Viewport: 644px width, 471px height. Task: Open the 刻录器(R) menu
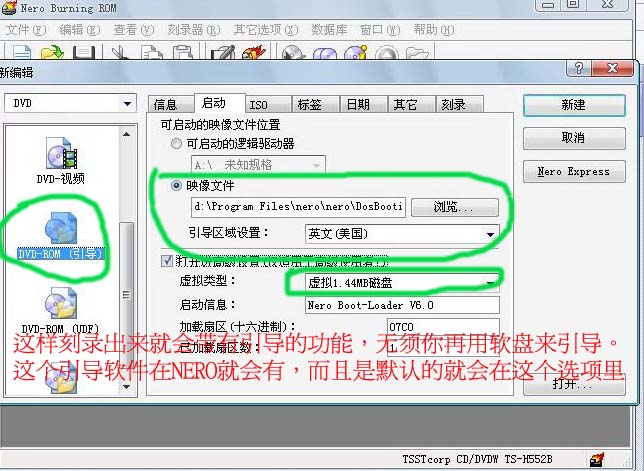point(194,30)
